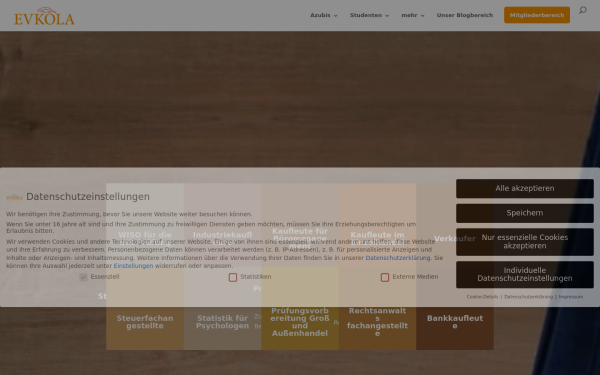
Task: Click the EVKOLA logo in the header
Action: pos(44,16)
